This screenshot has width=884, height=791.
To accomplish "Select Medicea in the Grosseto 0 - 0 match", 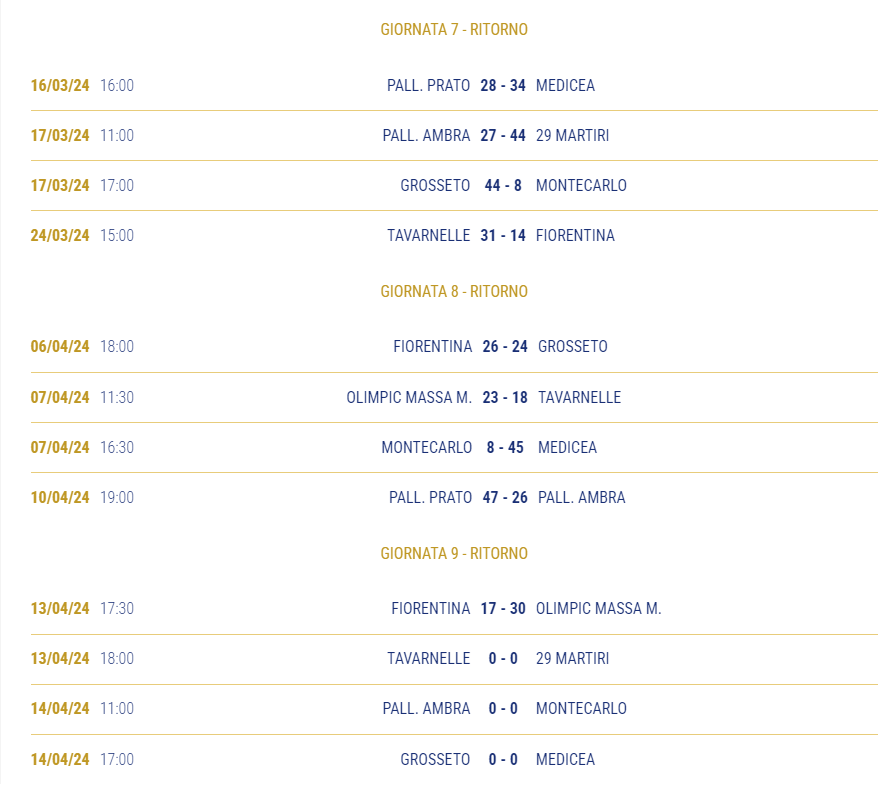I will [565, 759].
